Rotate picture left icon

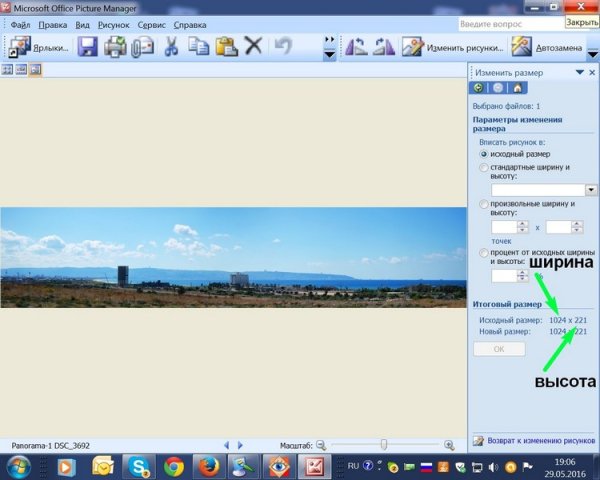356,47
